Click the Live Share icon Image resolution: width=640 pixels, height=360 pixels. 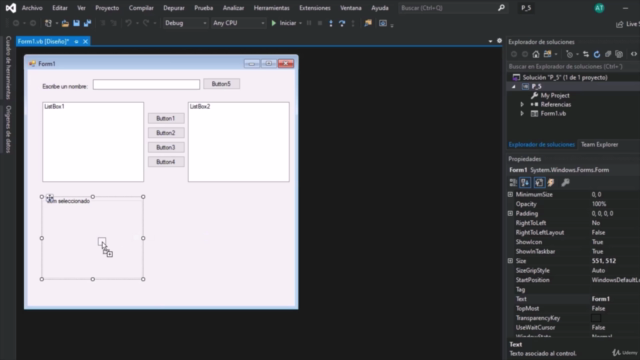(620, 24)
